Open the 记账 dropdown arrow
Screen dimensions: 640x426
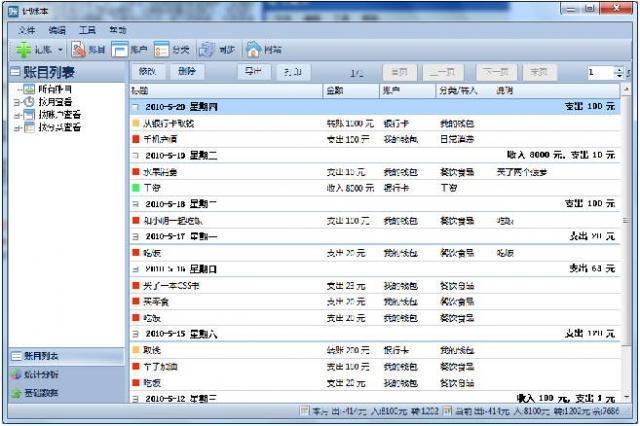[60, 50]
